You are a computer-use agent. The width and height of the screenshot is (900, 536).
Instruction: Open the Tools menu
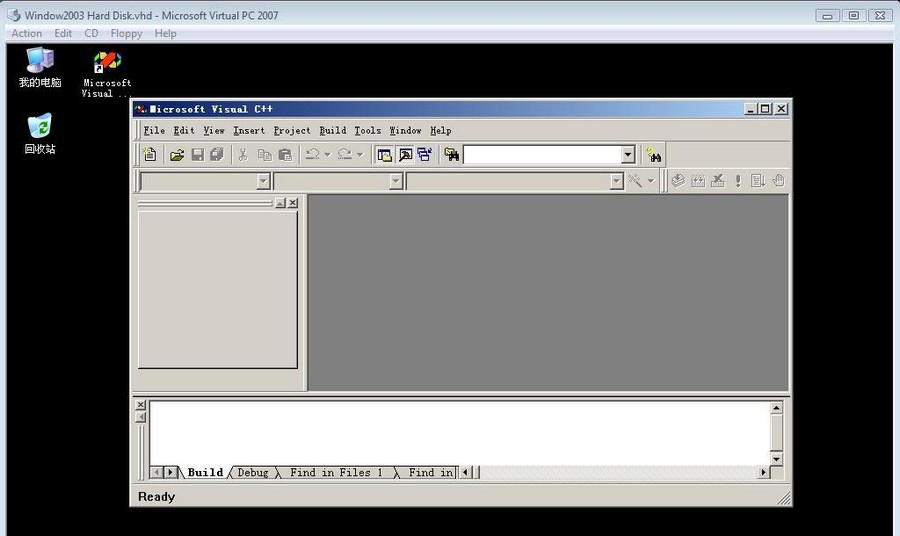click(367, 130)
